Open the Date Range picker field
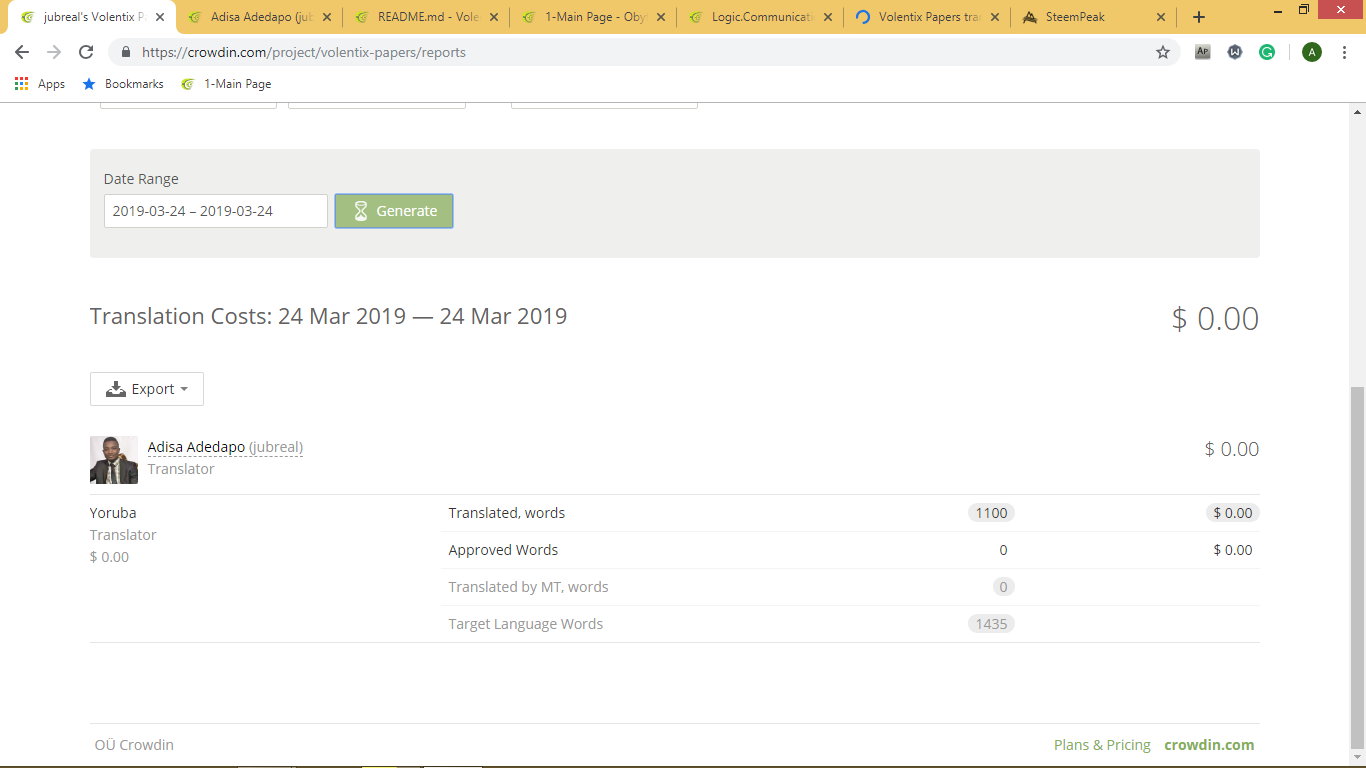The height and width of the screenshot is (768, 1366). [215, 211]
